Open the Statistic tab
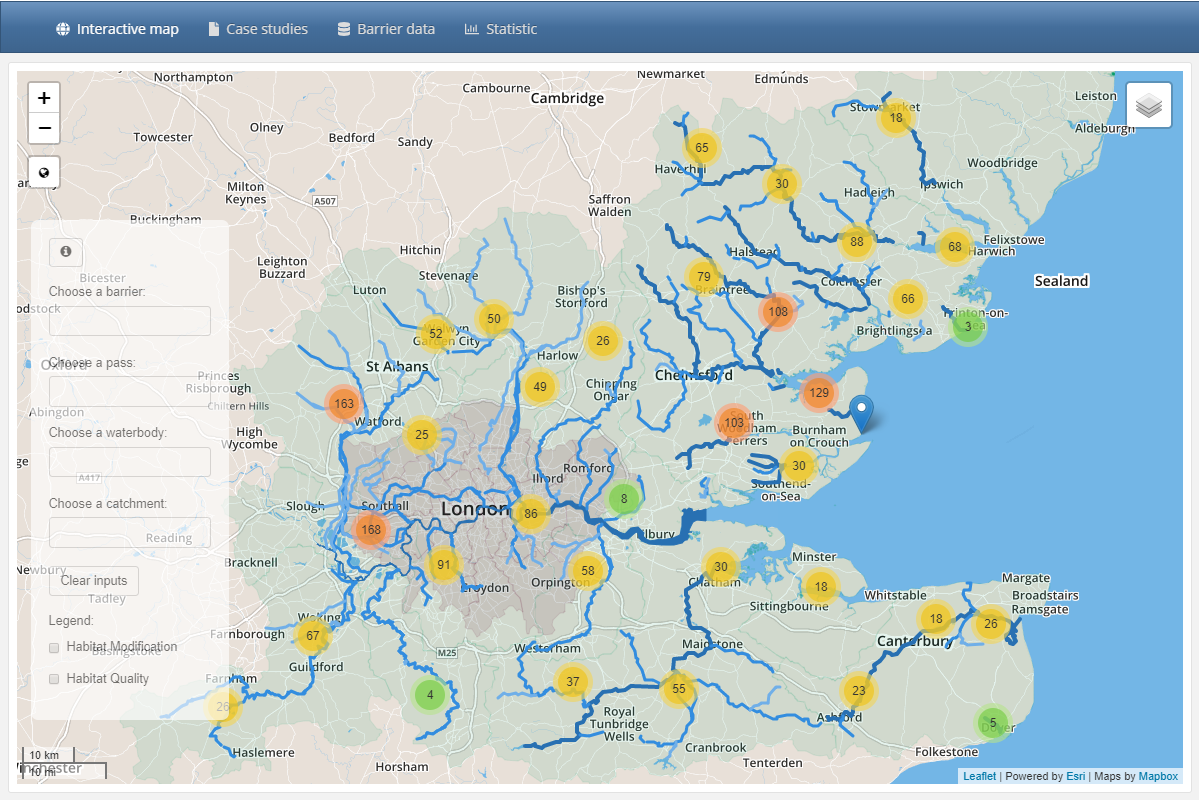Image resolution: width=1199 pixels, height=800 pixels. click(501, 29)
